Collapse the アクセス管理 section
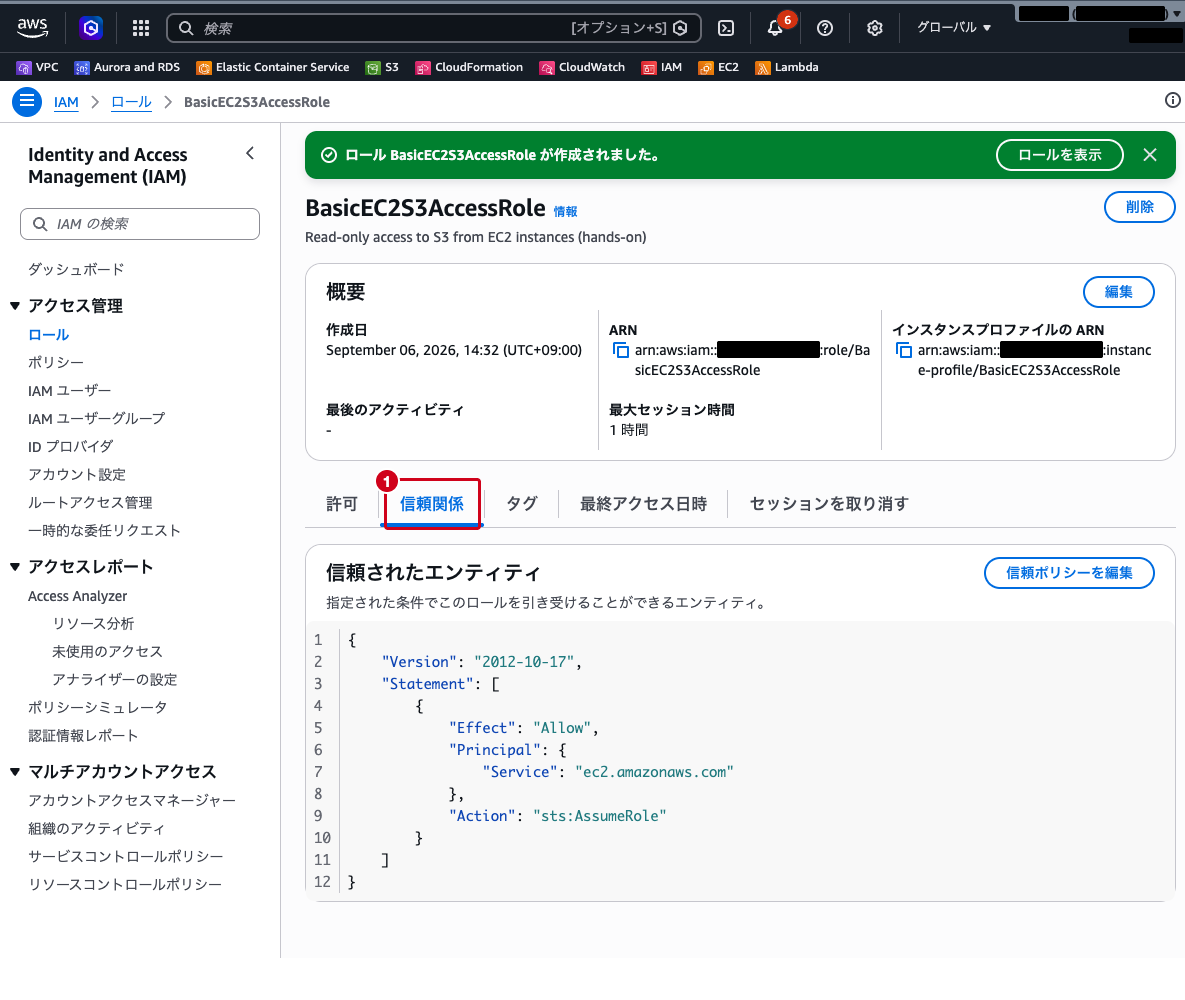Image resolution: width=1185 pixels, height=1000 pixels. pos(14,305)
